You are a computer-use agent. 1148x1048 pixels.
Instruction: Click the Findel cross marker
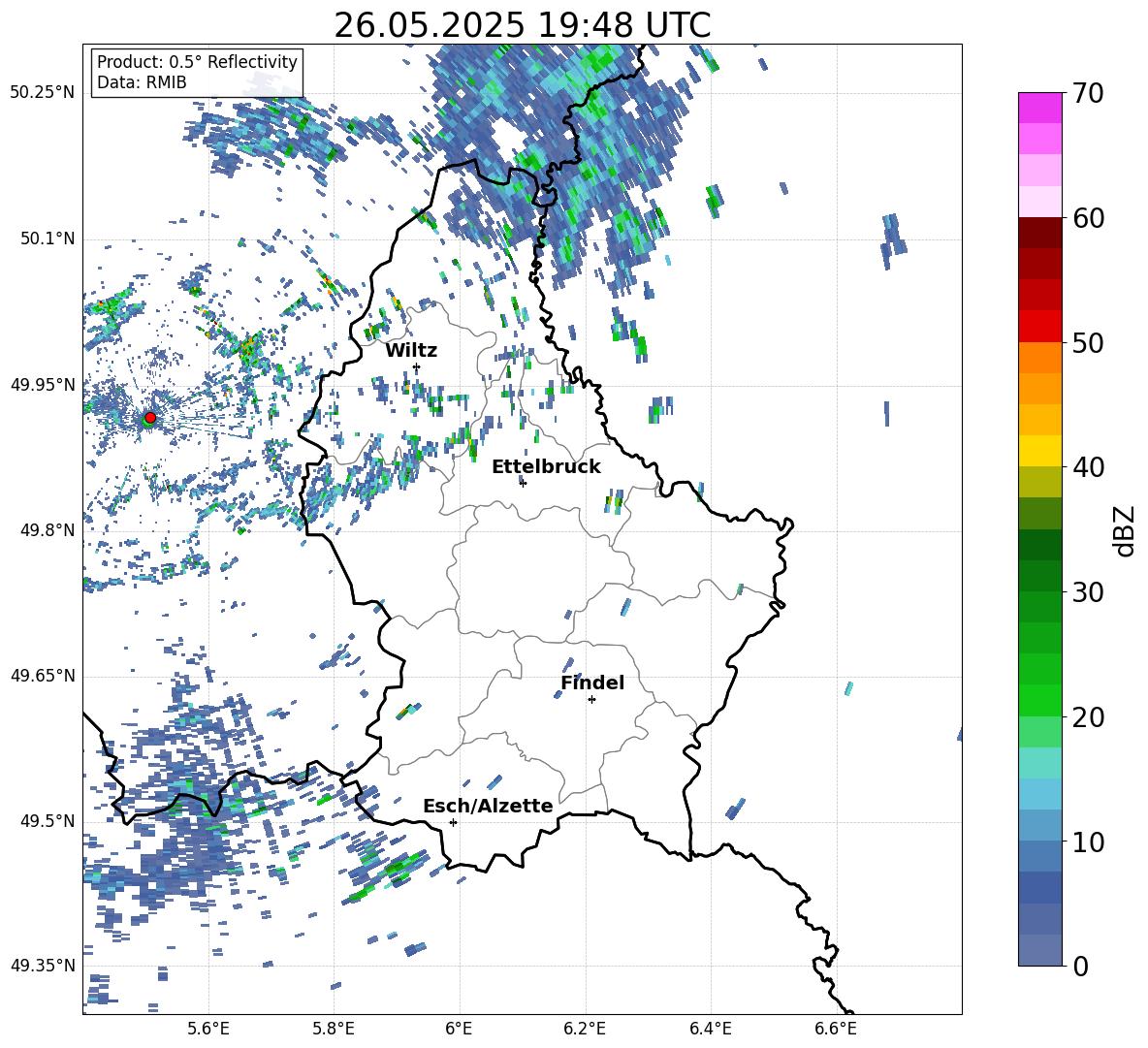[x=591, y=700]
